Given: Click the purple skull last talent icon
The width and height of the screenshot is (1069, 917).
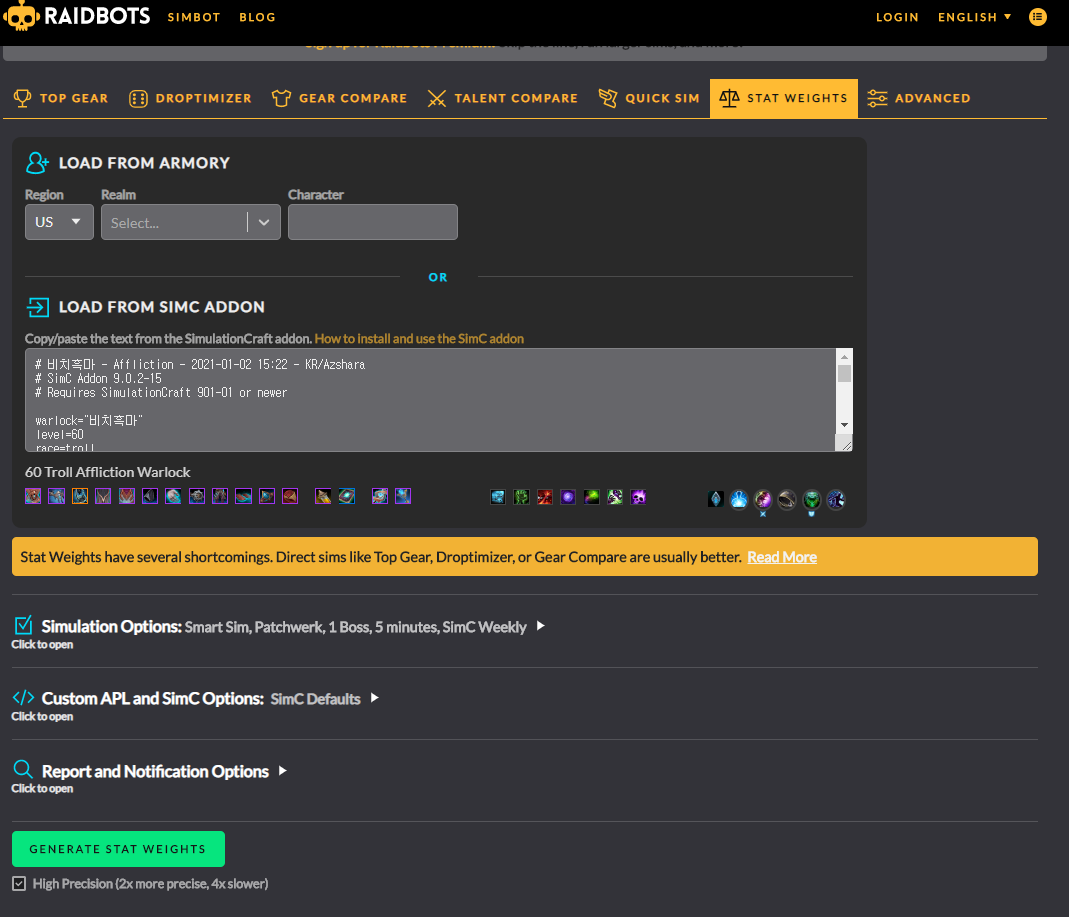Looking at the screenshot, I should point(638,497).
